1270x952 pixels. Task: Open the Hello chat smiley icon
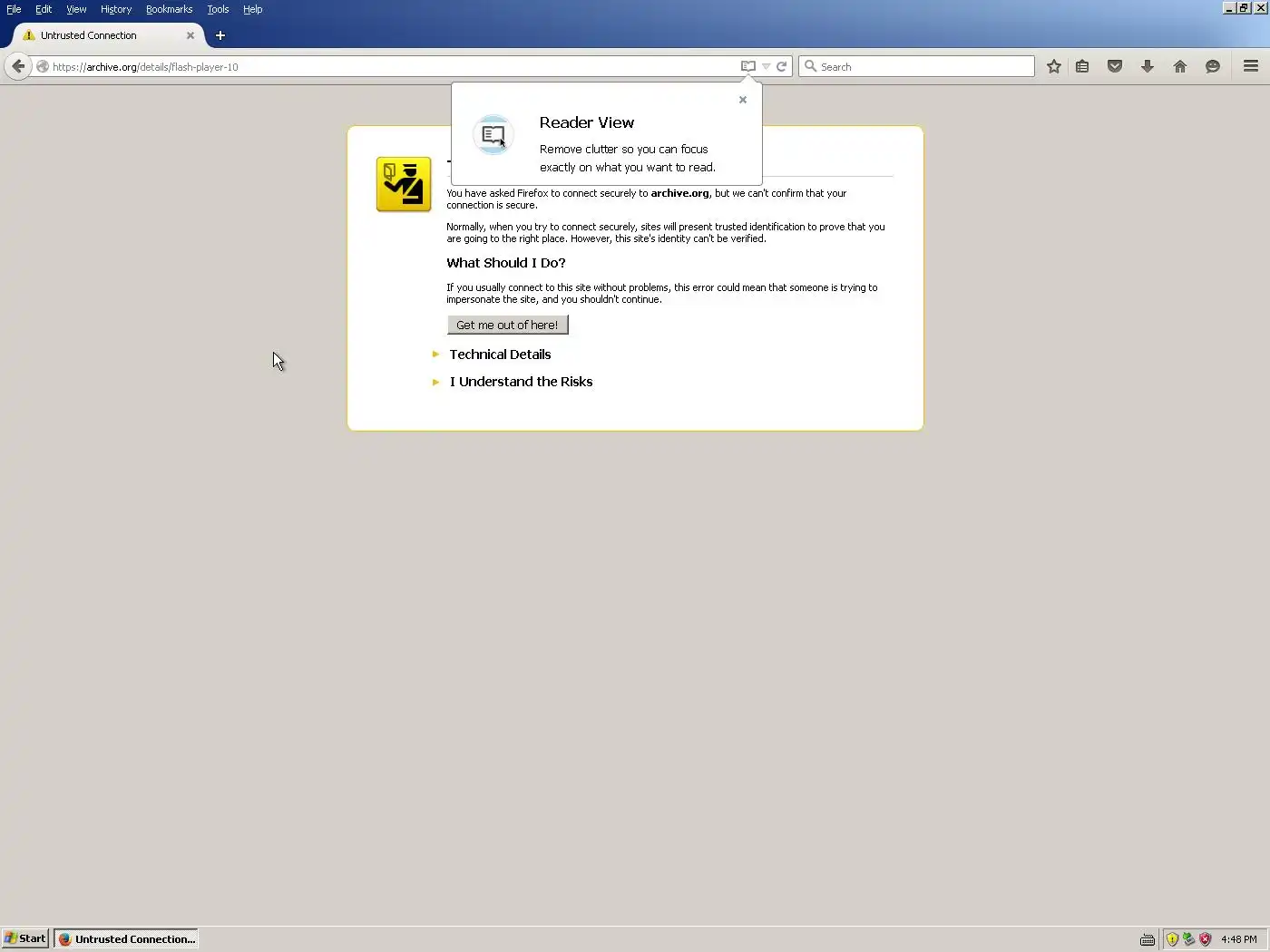coord(1213,66)
